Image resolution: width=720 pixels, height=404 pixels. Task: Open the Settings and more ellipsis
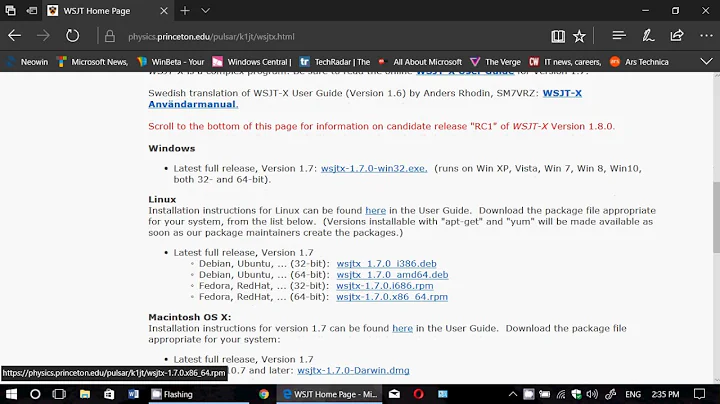[x=706, y=35]
